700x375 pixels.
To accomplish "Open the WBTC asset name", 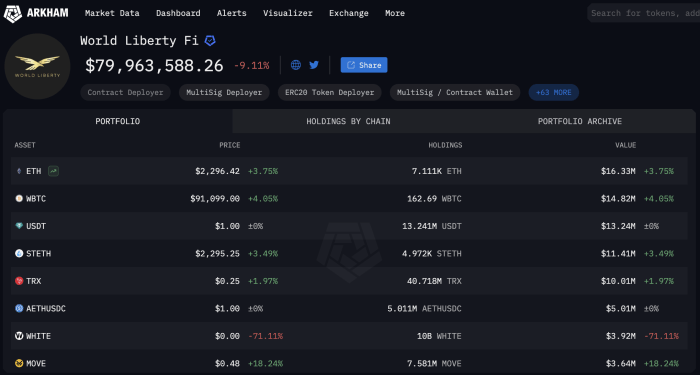I will tap(36, 199).
